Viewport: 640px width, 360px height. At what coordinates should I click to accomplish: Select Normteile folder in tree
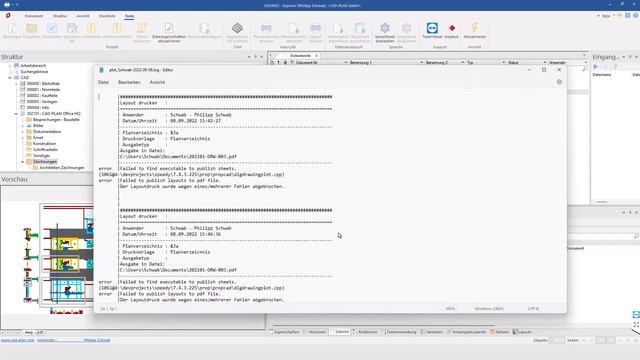[x=43, y=89]
